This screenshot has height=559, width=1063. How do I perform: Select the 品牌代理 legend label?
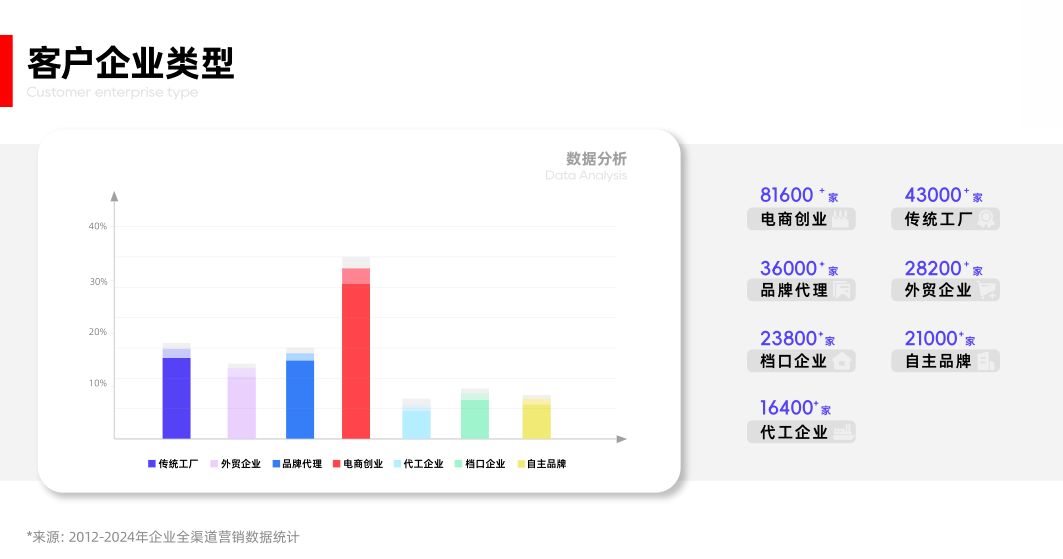pyautogui.click(x=302, y=464)
